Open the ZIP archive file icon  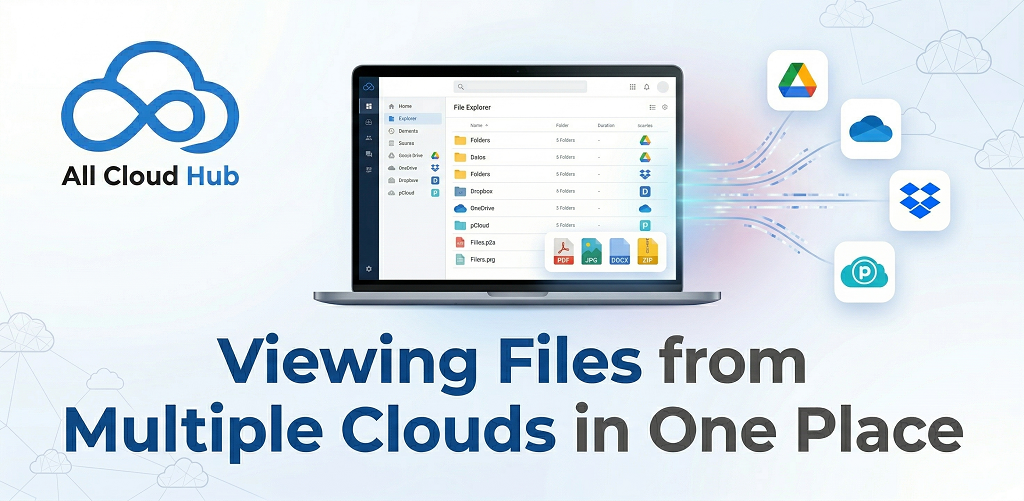[647, 252]
